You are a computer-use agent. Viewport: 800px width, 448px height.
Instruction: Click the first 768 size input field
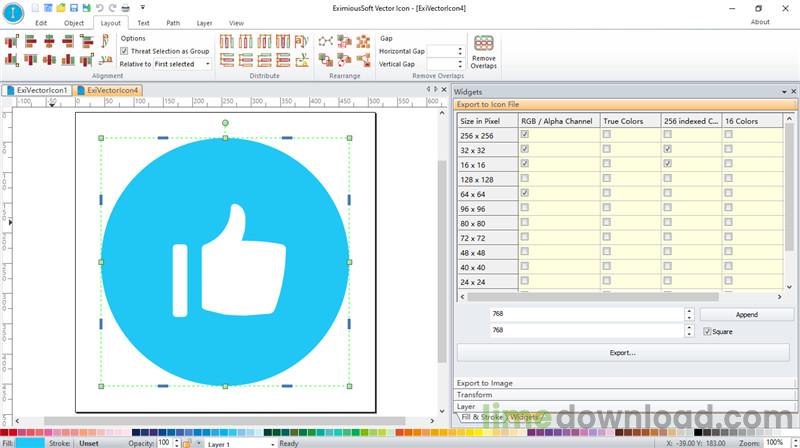coord(587,314)
